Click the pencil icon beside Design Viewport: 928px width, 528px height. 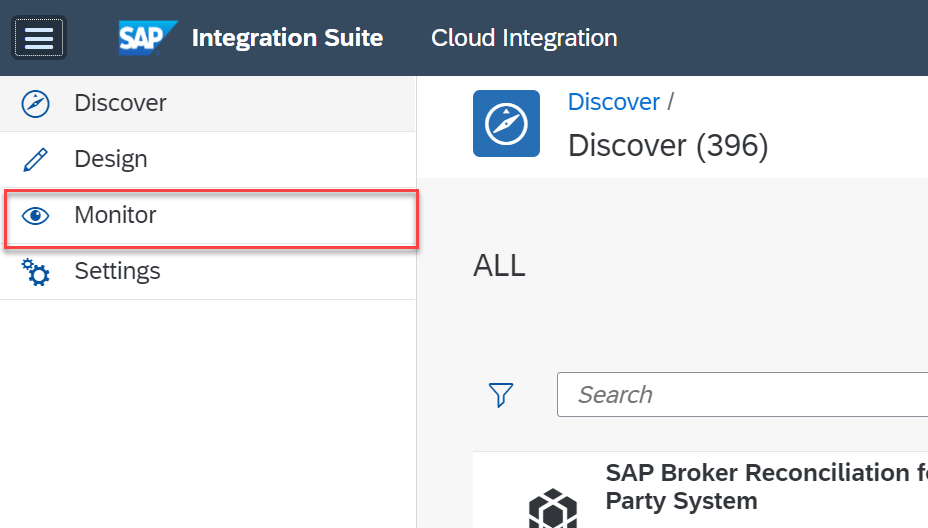click(x=36, y=159)
